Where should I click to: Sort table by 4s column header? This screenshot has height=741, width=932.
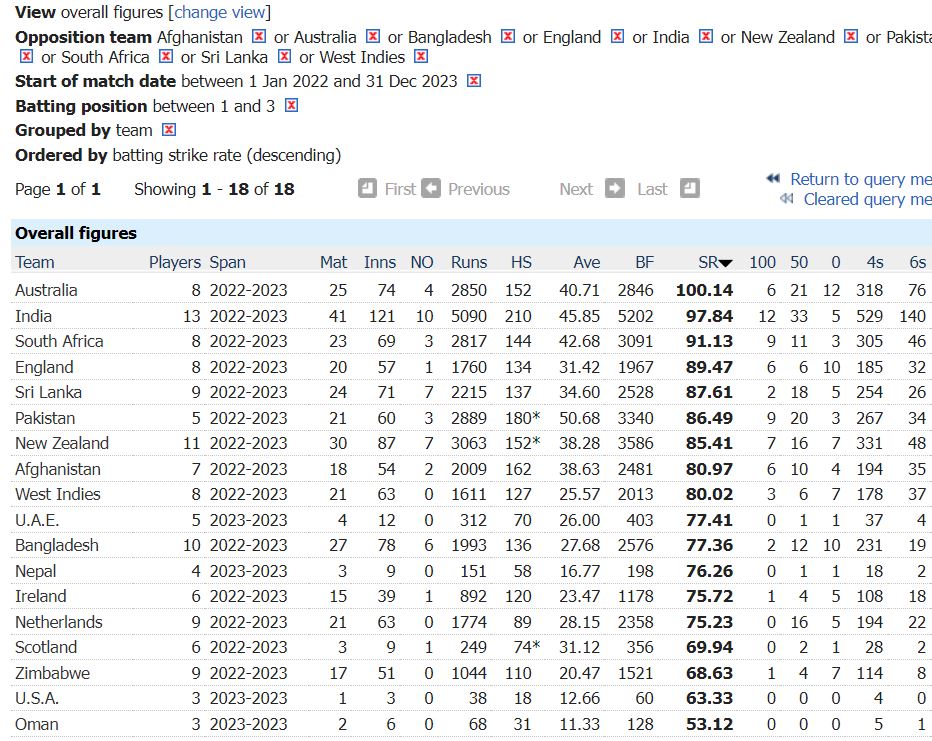pyautogui.click(x=875, y=262)
